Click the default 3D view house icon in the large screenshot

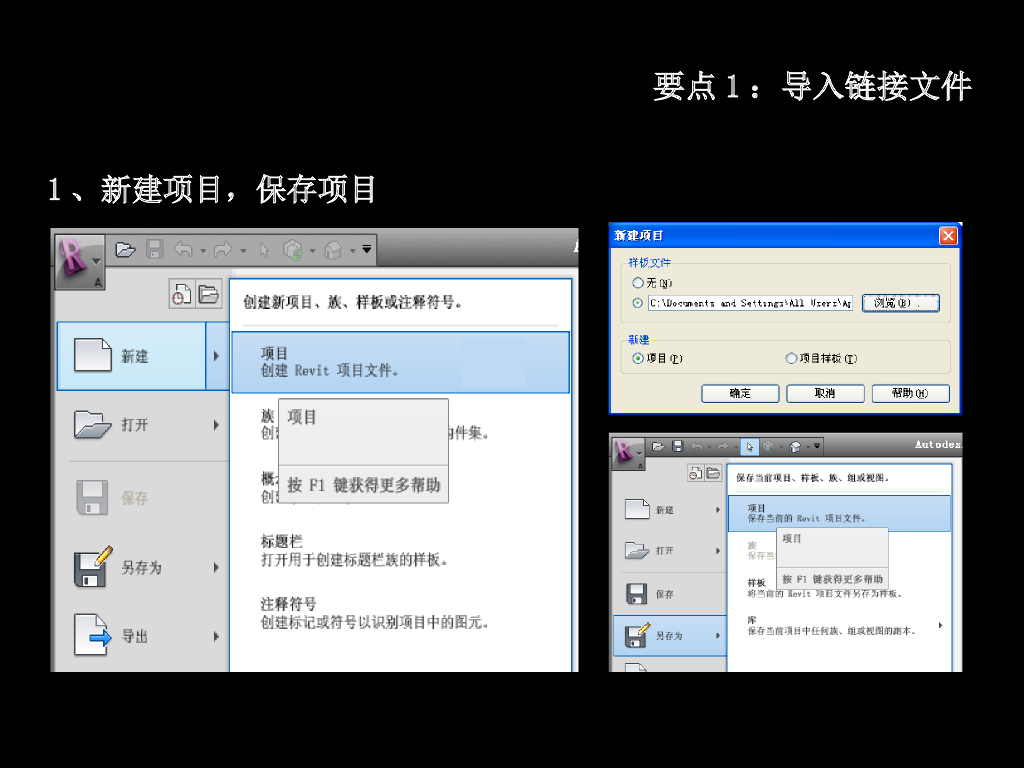pos(333,250)
